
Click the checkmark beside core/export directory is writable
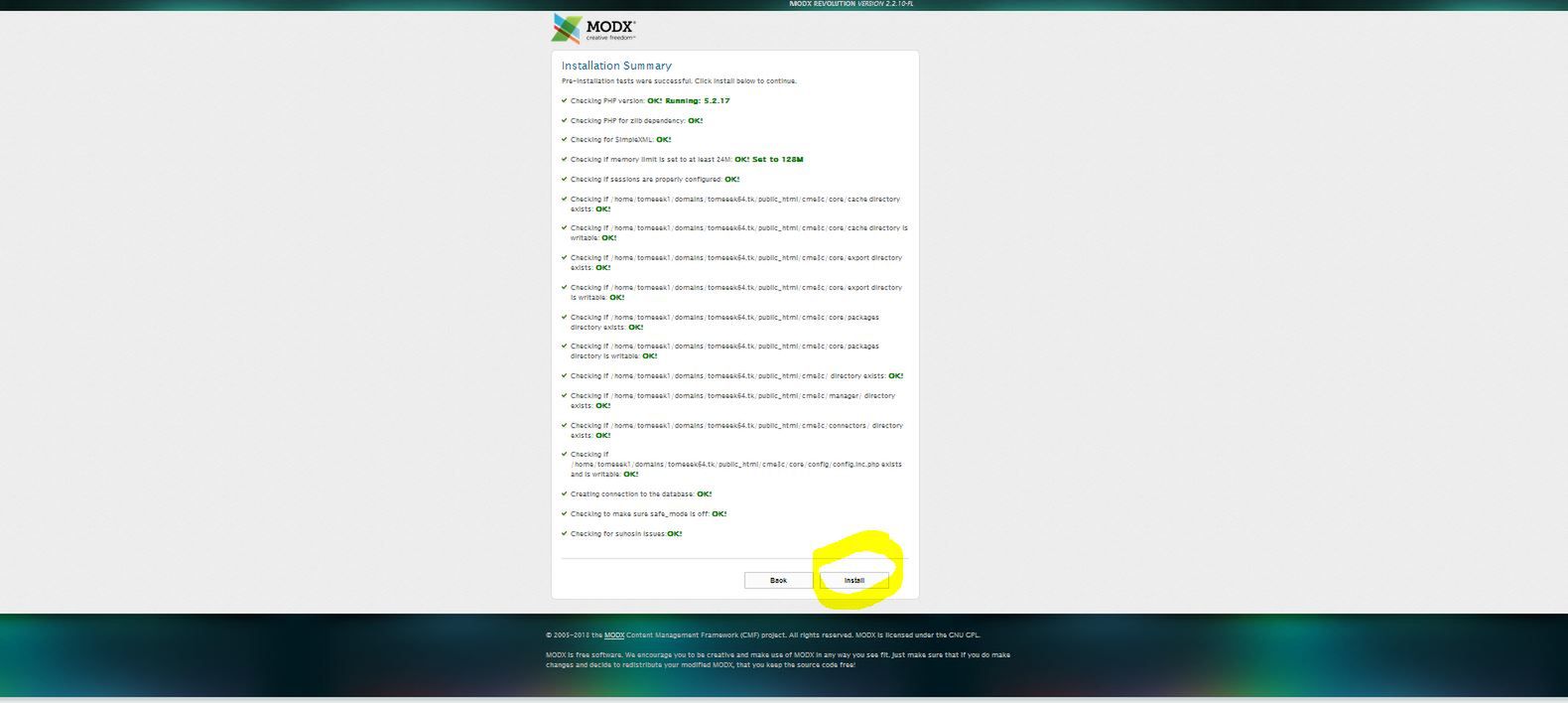565,287
